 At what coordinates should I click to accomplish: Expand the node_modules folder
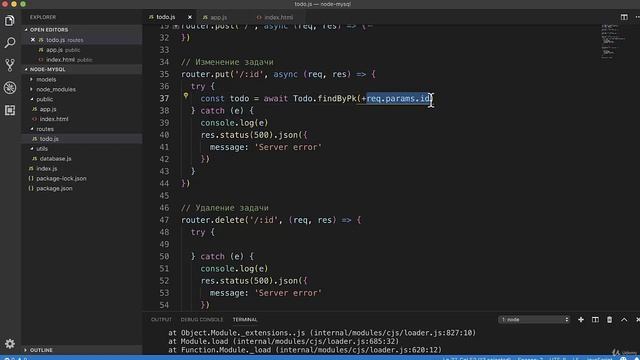pyautogui.click(x=56, y=89)
